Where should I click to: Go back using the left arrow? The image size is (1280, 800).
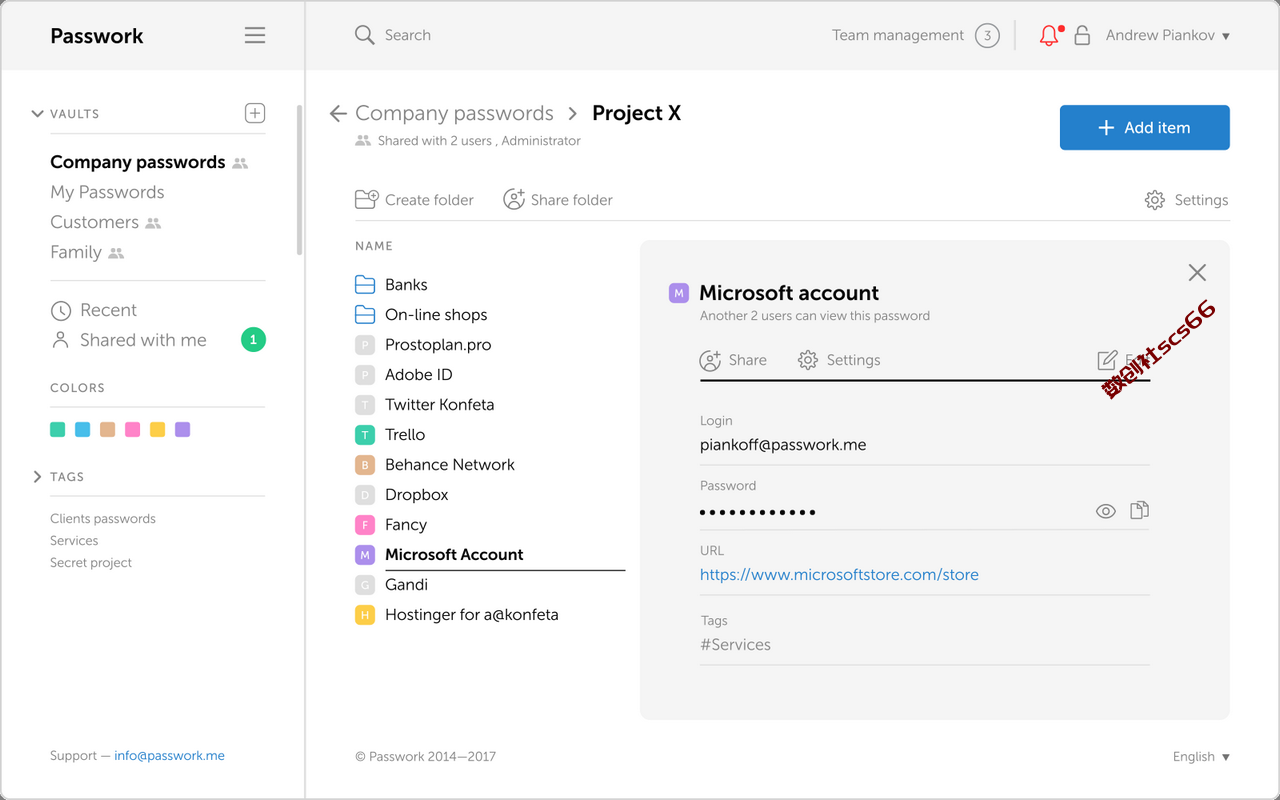coord(338,113)
